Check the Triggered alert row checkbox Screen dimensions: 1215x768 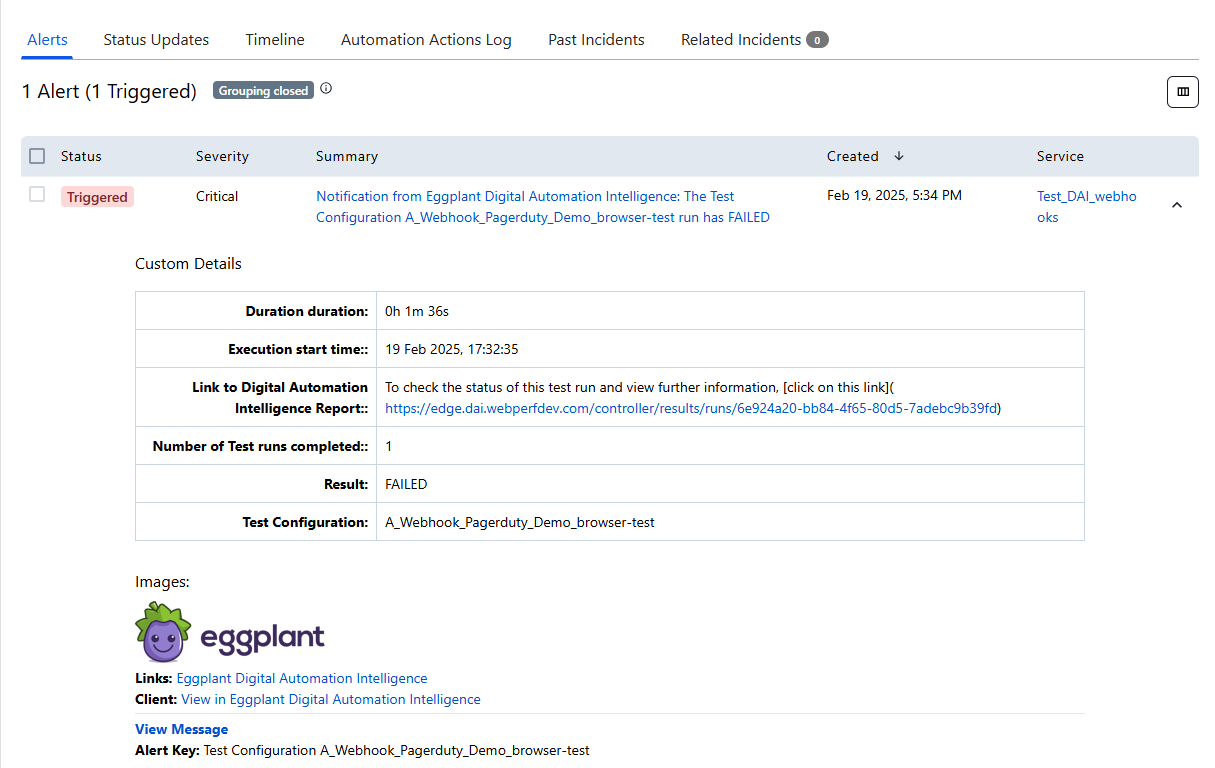[37, 195]
